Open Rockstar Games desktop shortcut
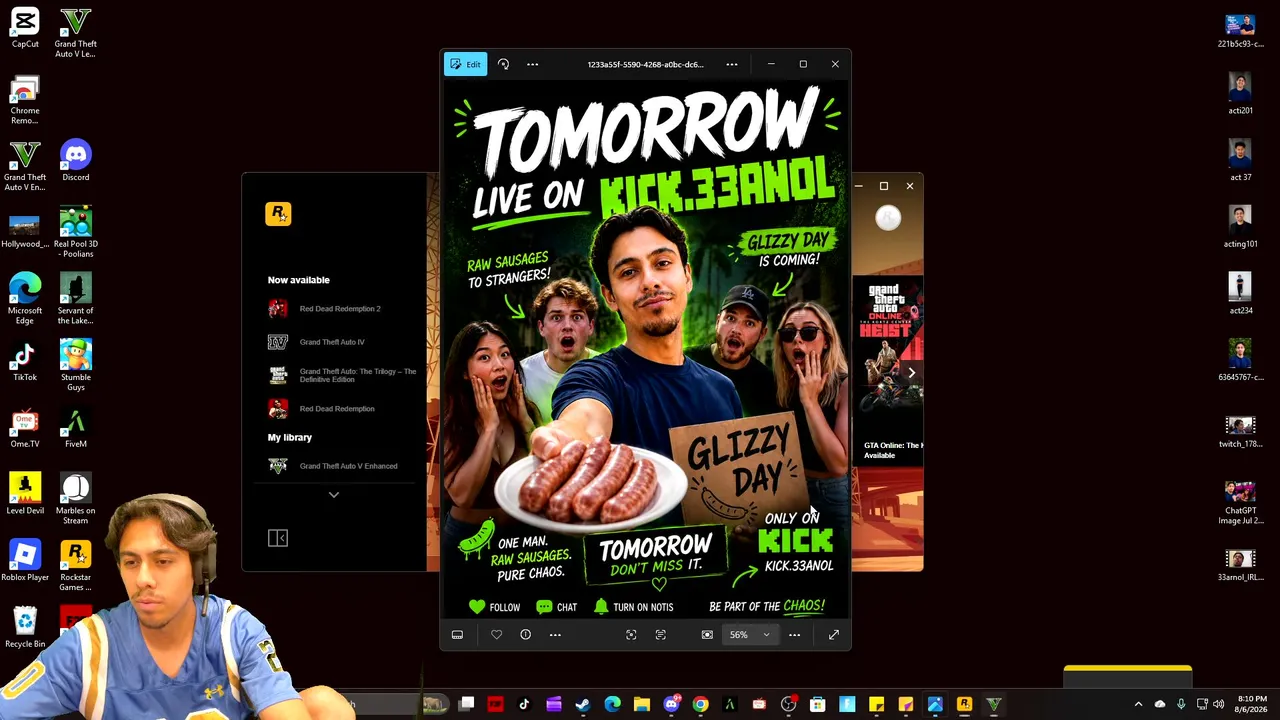The image size is (1280, 720). coord(76,566)
